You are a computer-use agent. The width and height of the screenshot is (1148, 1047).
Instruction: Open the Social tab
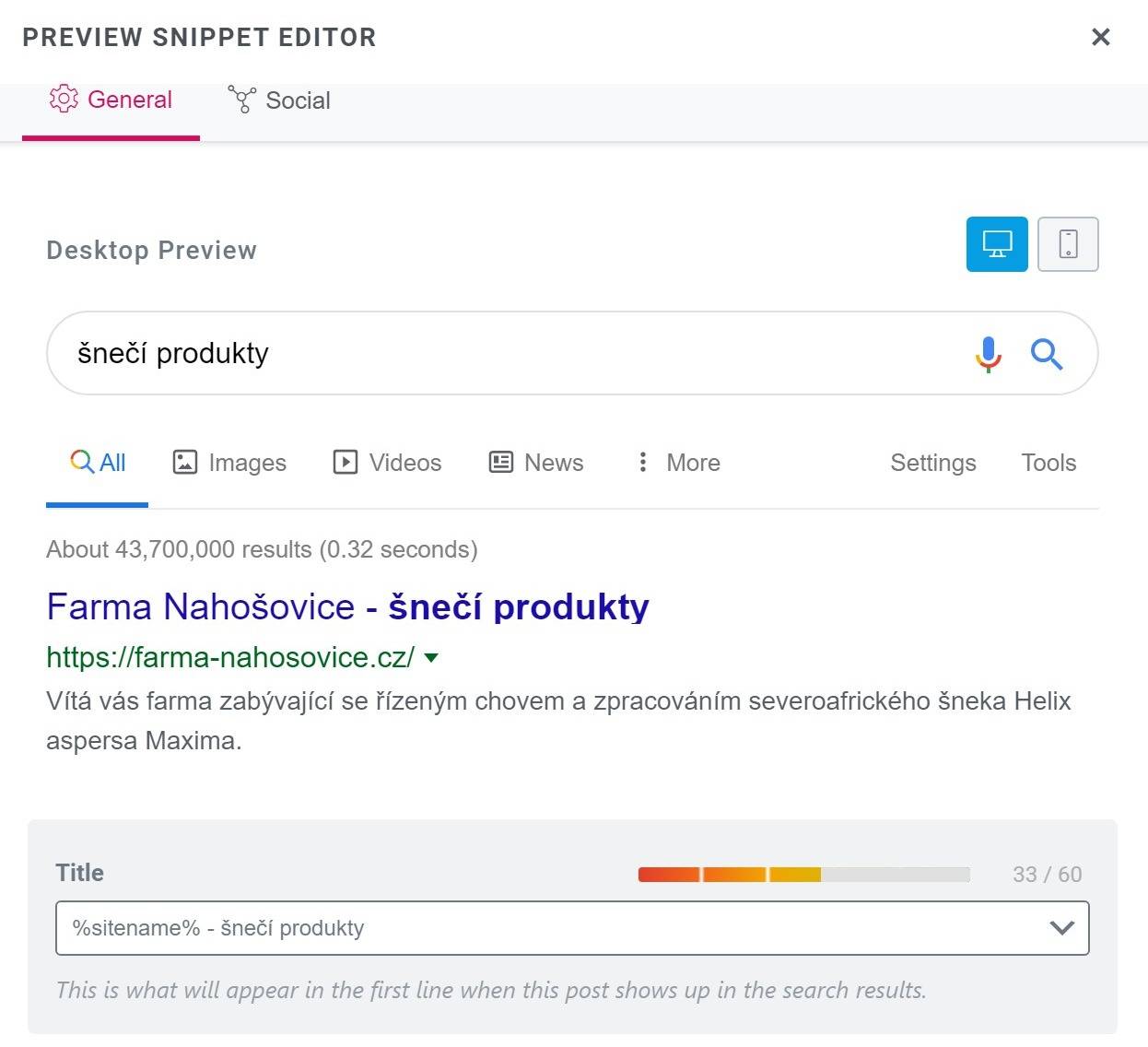pyautogui.click(x=279, y=100)
